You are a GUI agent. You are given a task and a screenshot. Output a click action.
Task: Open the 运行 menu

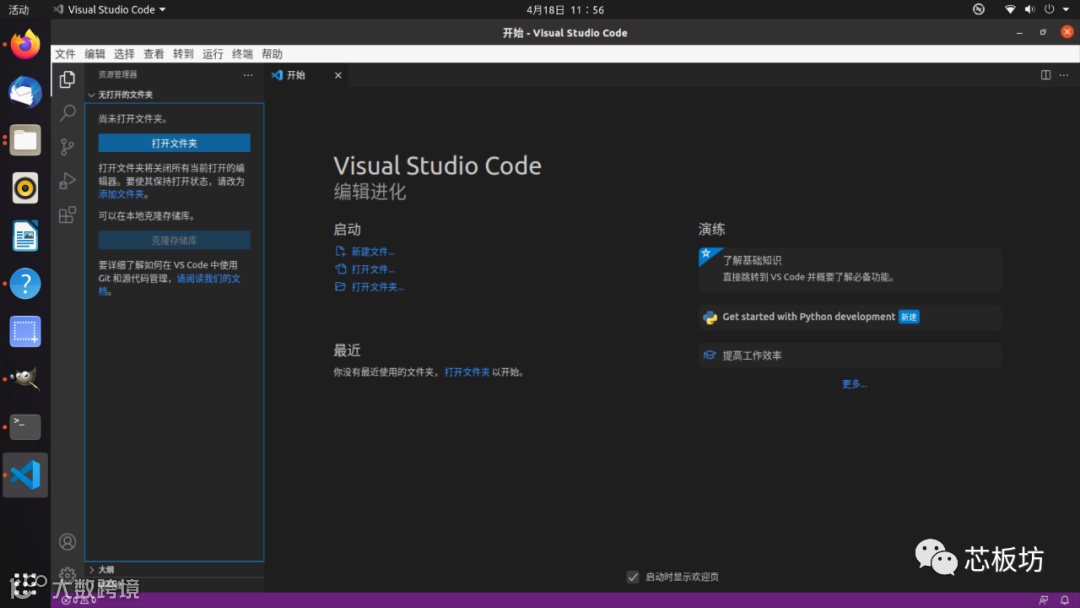(x=213, y=54)
